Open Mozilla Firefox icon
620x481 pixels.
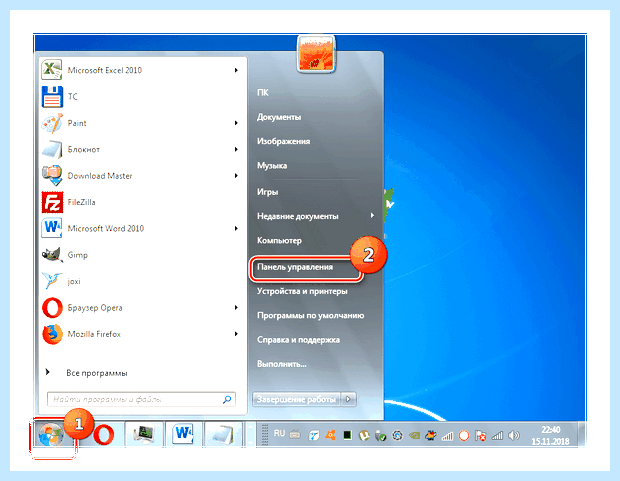(52, 334)
